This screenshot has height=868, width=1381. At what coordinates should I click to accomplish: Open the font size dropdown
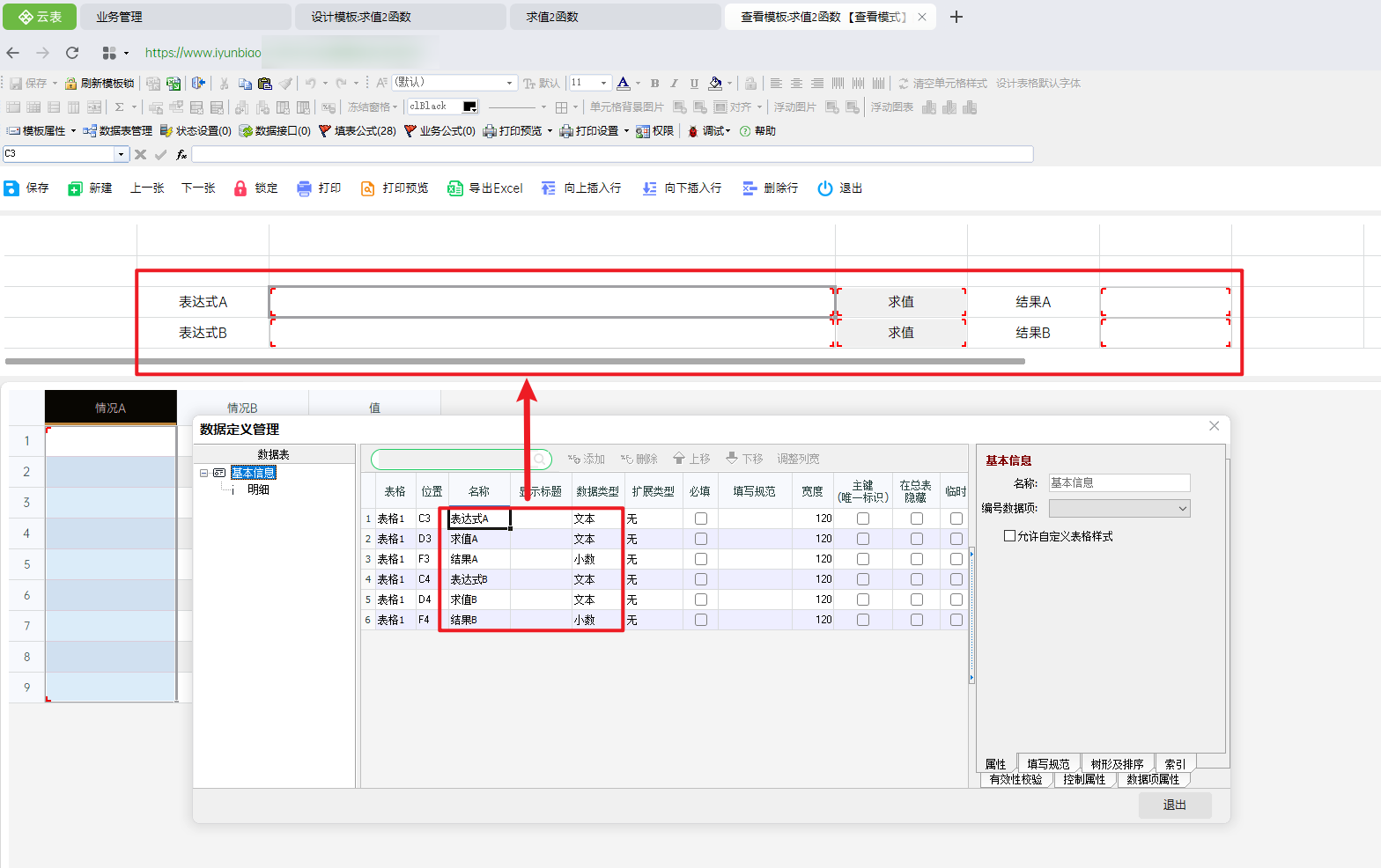[x=603, y=83]
